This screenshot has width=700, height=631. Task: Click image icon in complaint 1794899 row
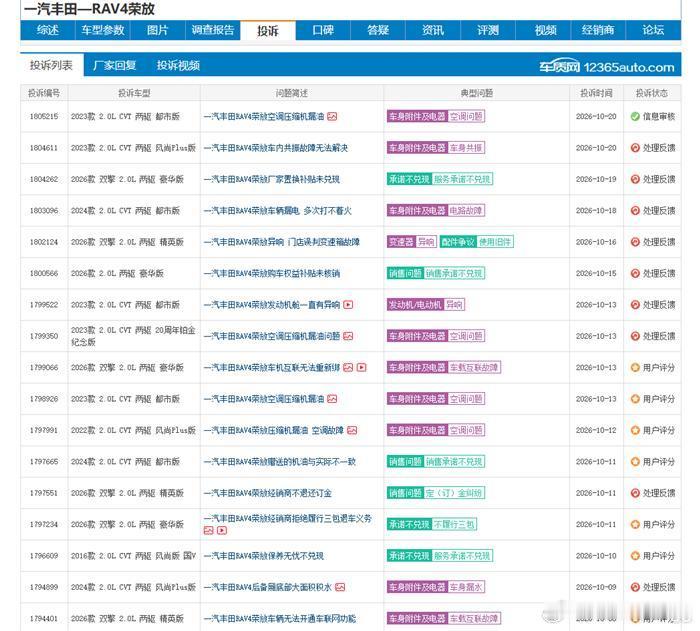pyautogui.click(x=340, y=587)
